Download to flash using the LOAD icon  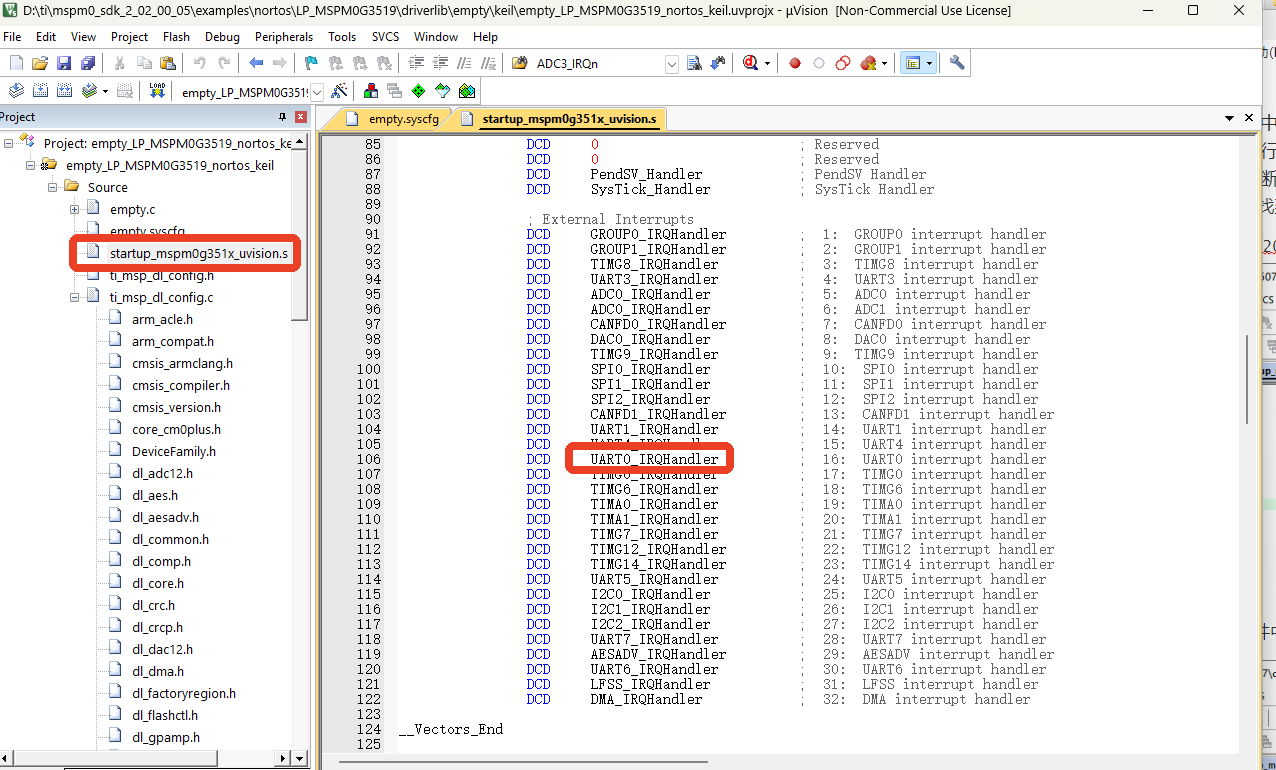pos(157,91)
